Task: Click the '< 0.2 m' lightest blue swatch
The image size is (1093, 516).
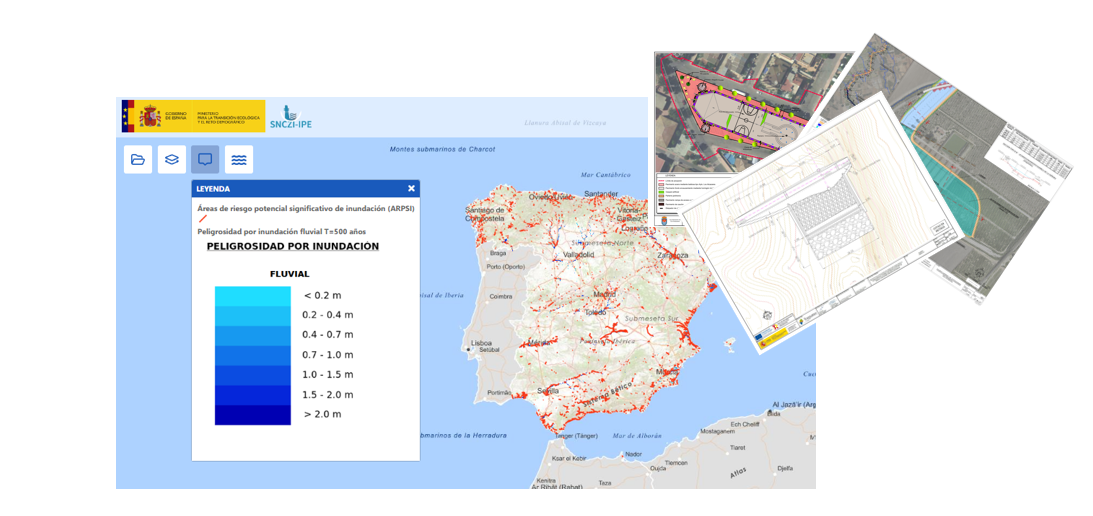Action: pos(252,296)
